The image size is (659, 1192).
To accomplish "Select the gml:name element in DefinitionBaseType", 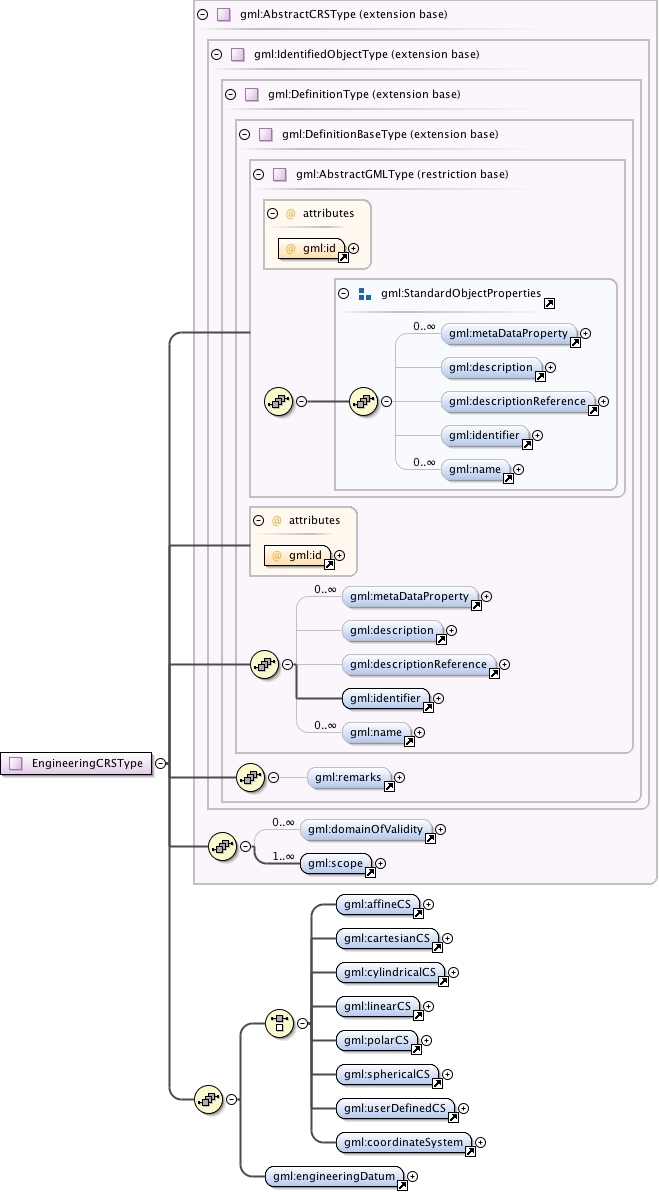I will click(376, 732).
